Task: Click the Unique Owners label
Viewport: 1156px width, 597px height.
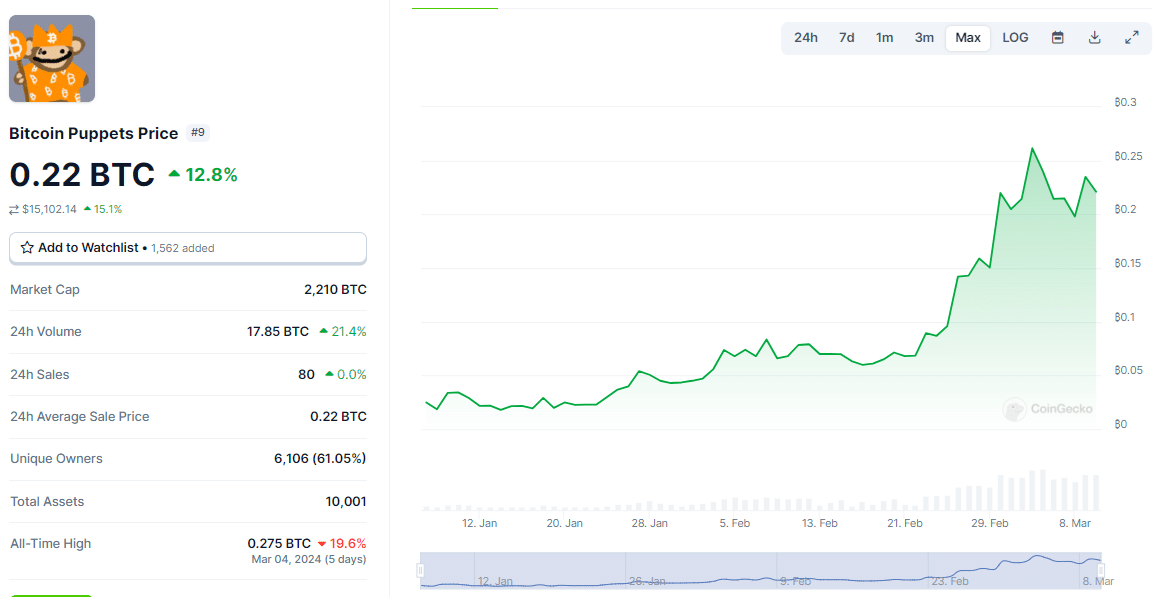Action: [x=56, y=458]
